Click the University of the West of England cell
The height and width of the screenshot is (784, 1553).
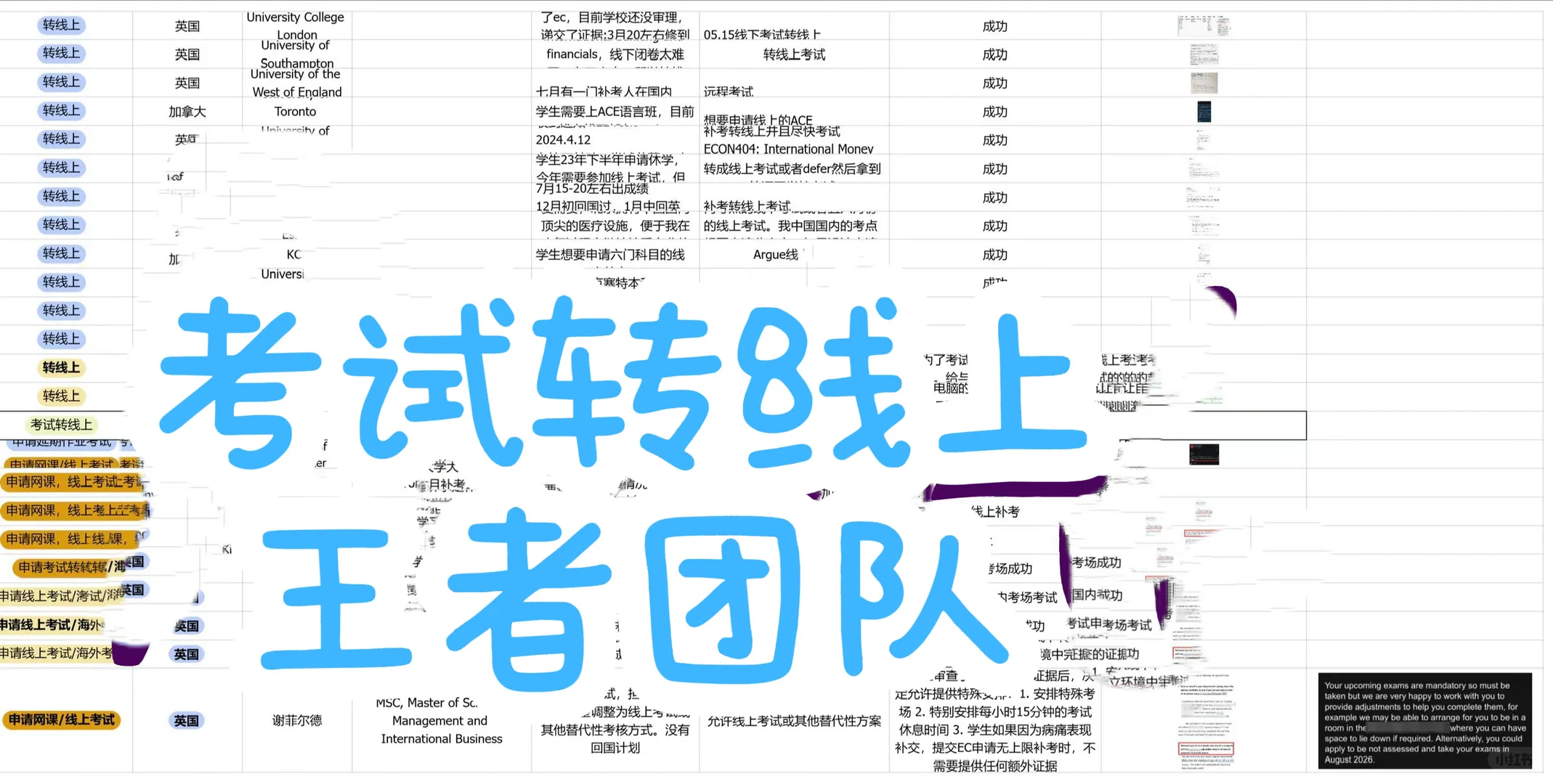point(296,83)
